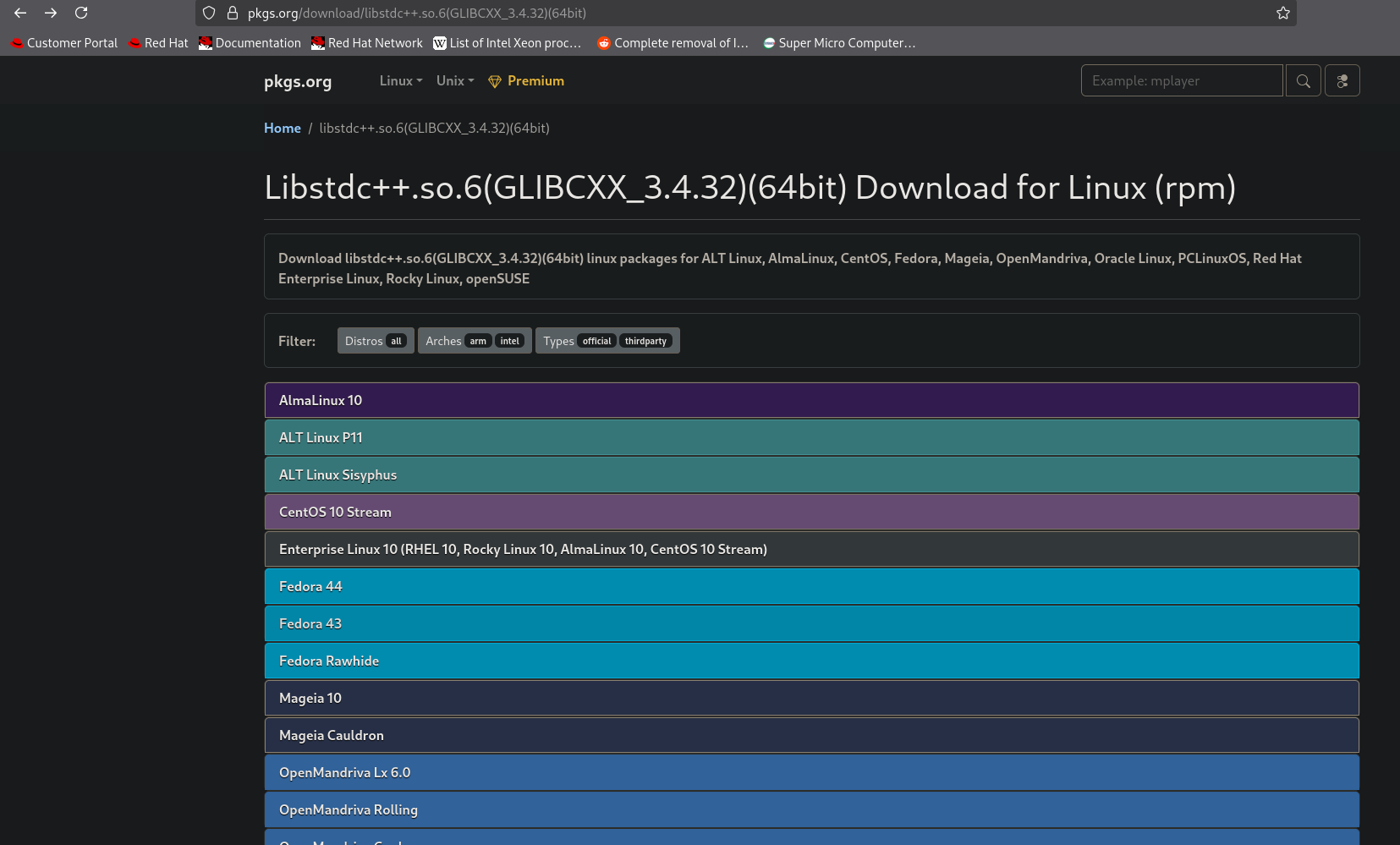1400x845 pixels.
Task: Open the theme settings icon button
Action: point(1342,81)
